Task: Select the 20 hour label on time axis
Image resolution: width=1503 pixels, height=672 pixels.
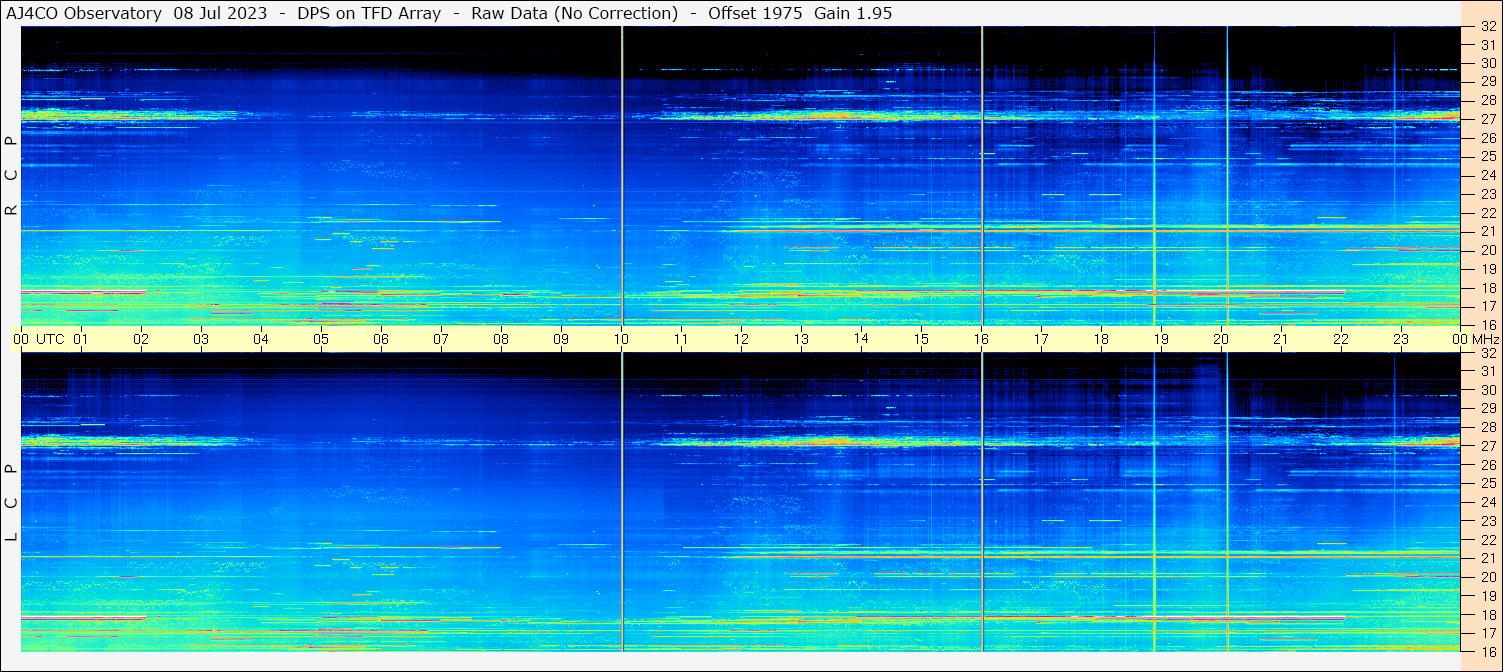Action: tap(1221, 339)
